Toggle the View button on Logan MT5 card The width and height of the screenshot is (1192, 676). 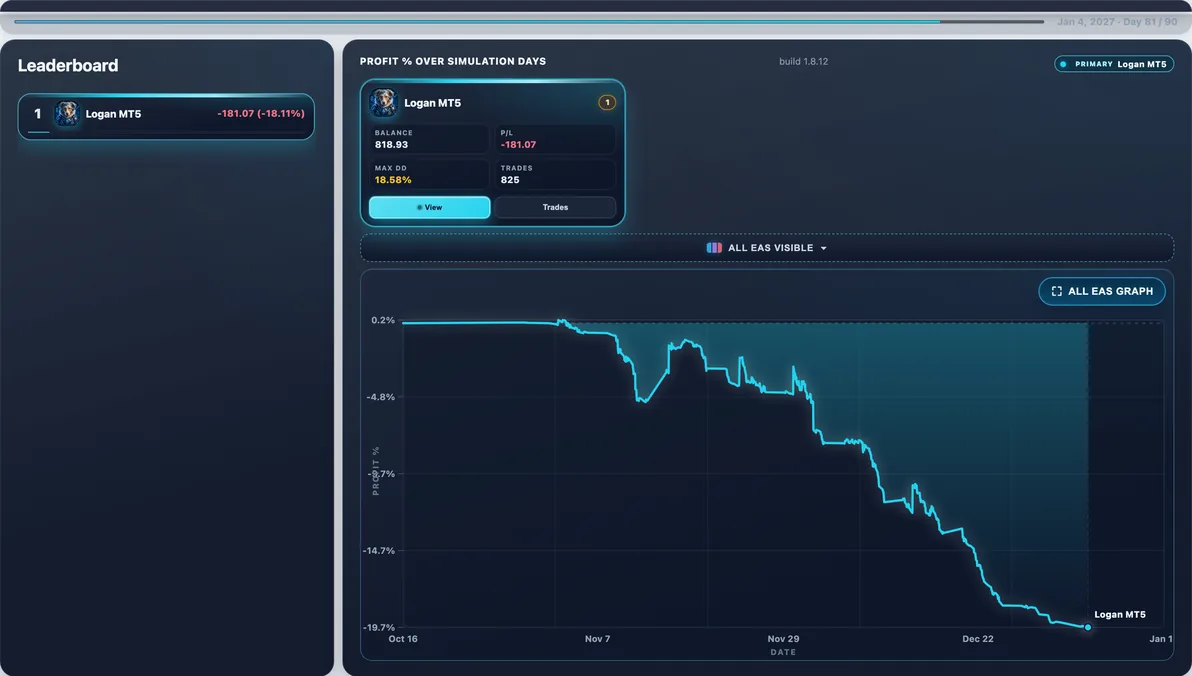(x=430, y=207)
